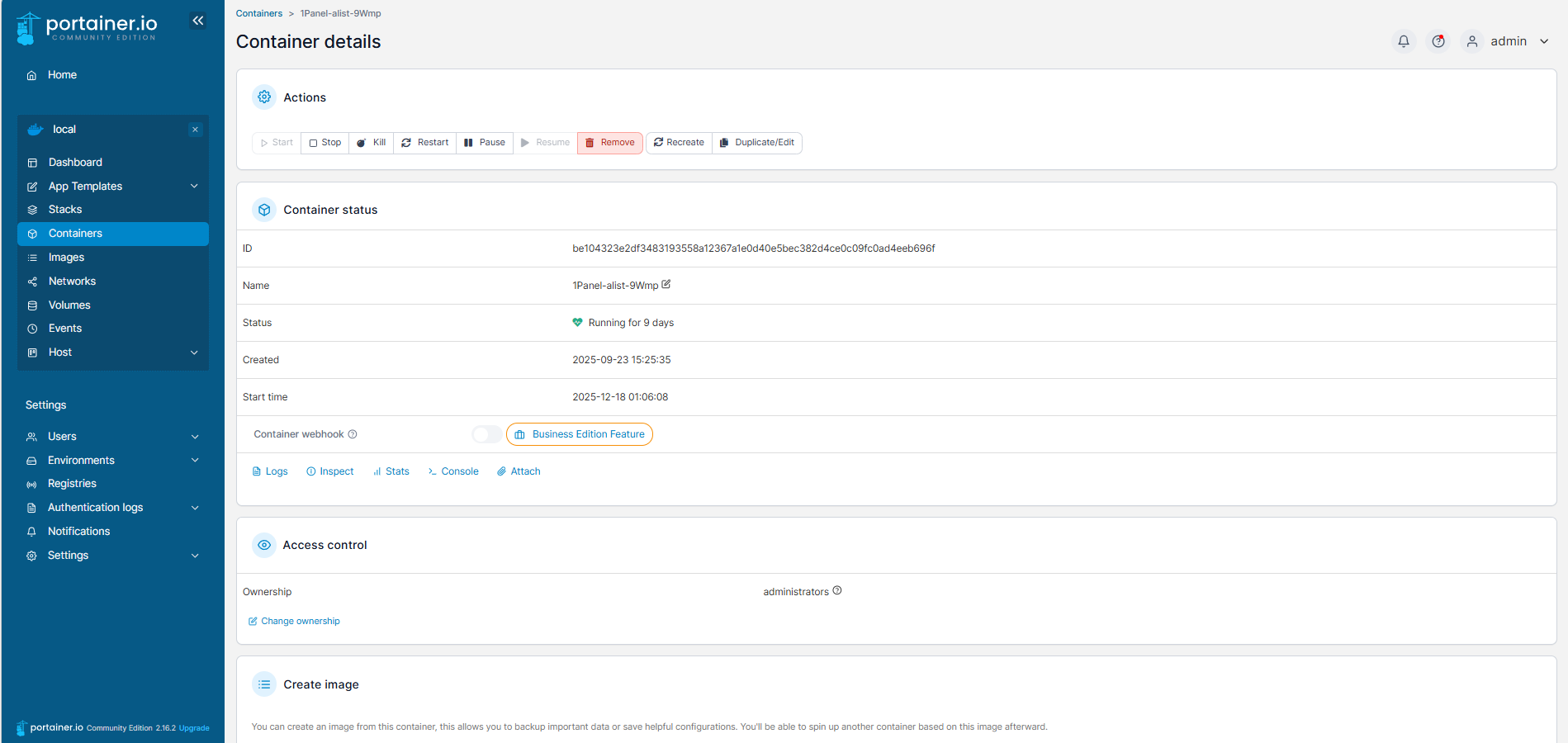
Task: Click the edit name pencil icon
Action: coord(666,284)
